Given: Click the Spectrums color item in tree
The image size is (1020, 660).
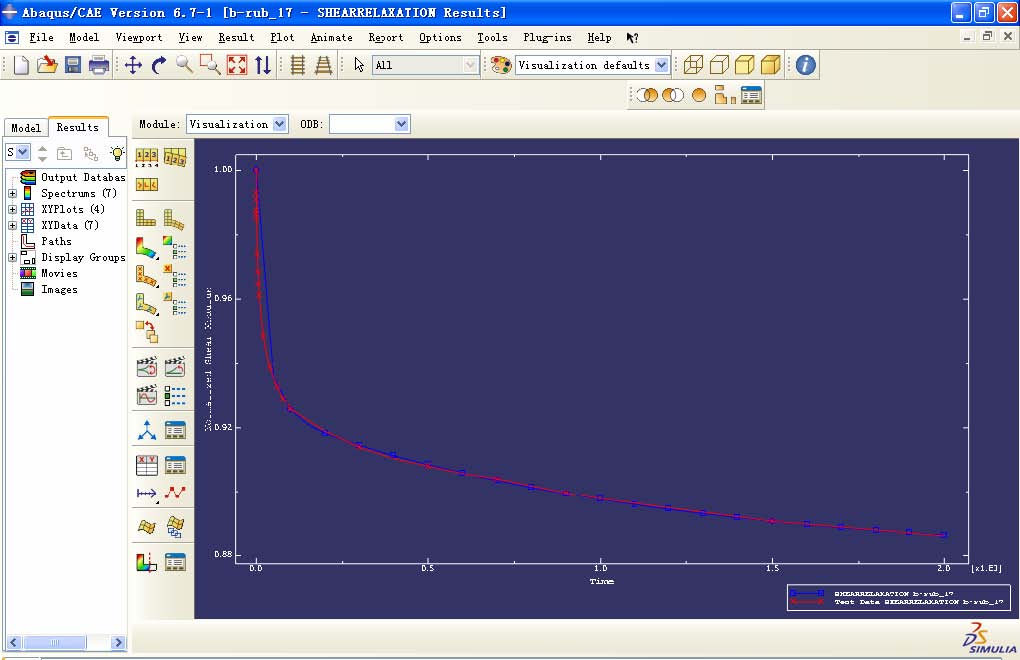Looking at the screenshot, I should [x=68, y=193].
